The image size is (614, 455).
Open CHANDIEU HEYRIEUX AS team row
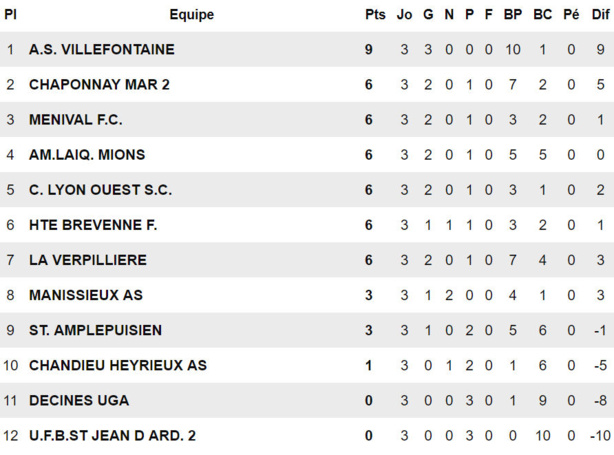(x=117, y=365)
